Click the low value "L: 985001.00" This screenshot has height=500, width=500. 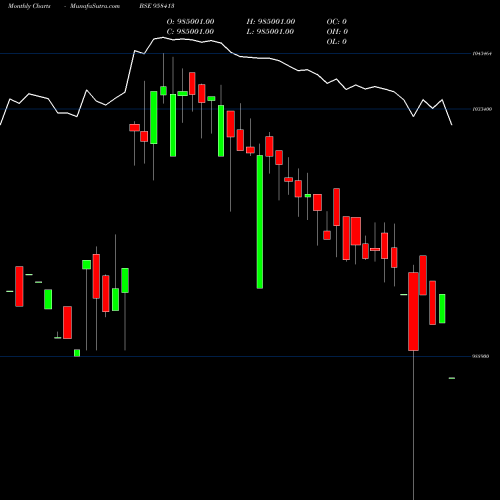pos(270,32)
